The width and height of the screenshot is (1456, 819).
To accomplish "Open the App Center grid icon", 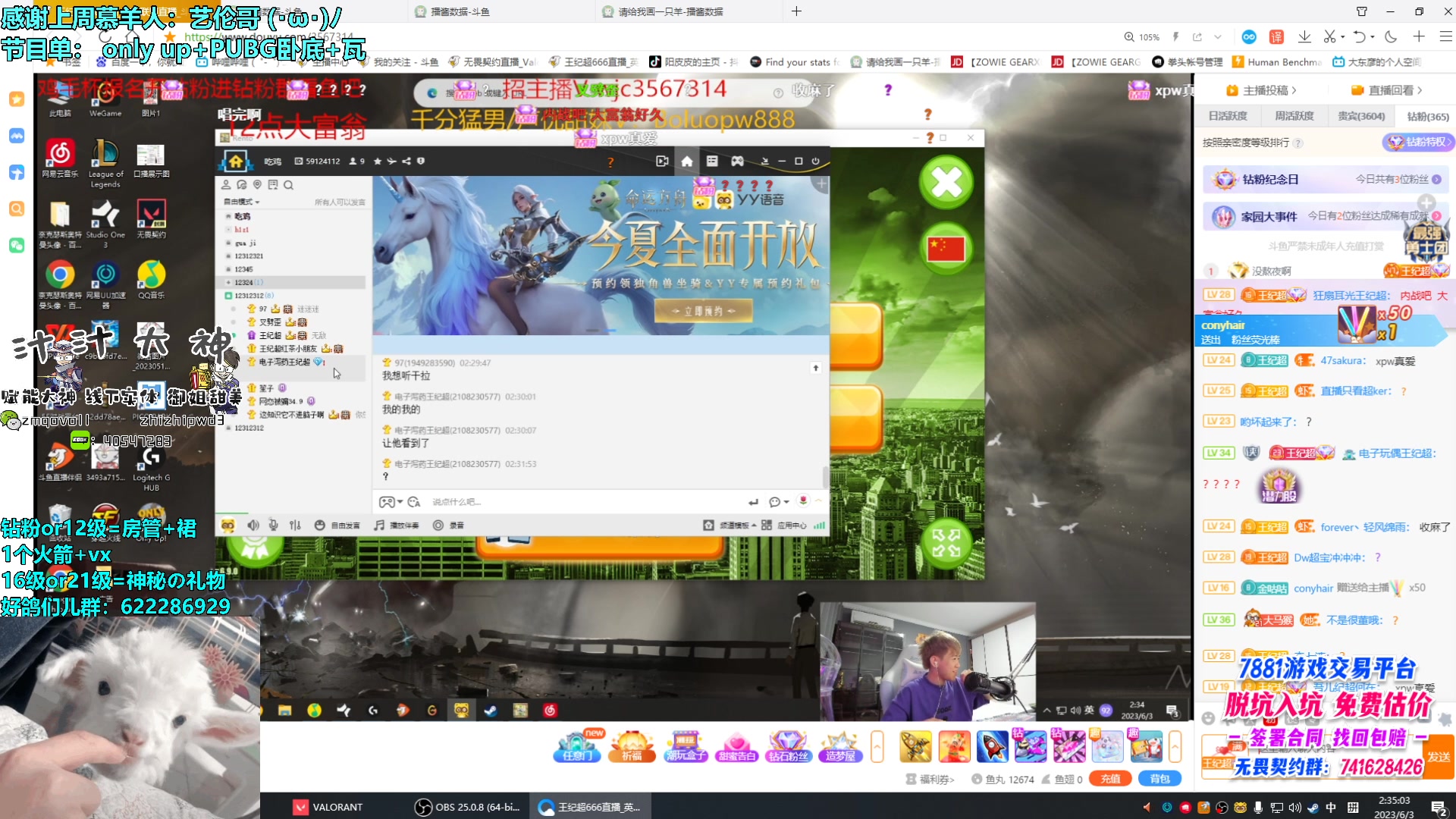I will tap(767, 525).
